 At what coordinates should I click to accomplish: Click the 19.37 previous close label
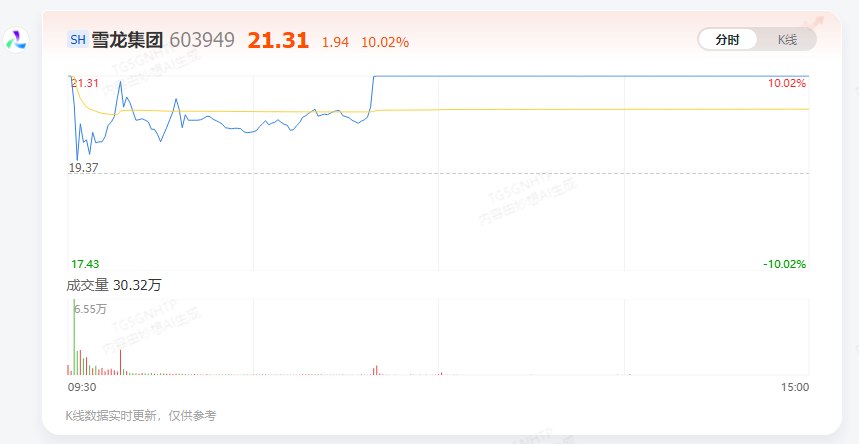coord(84,168)
